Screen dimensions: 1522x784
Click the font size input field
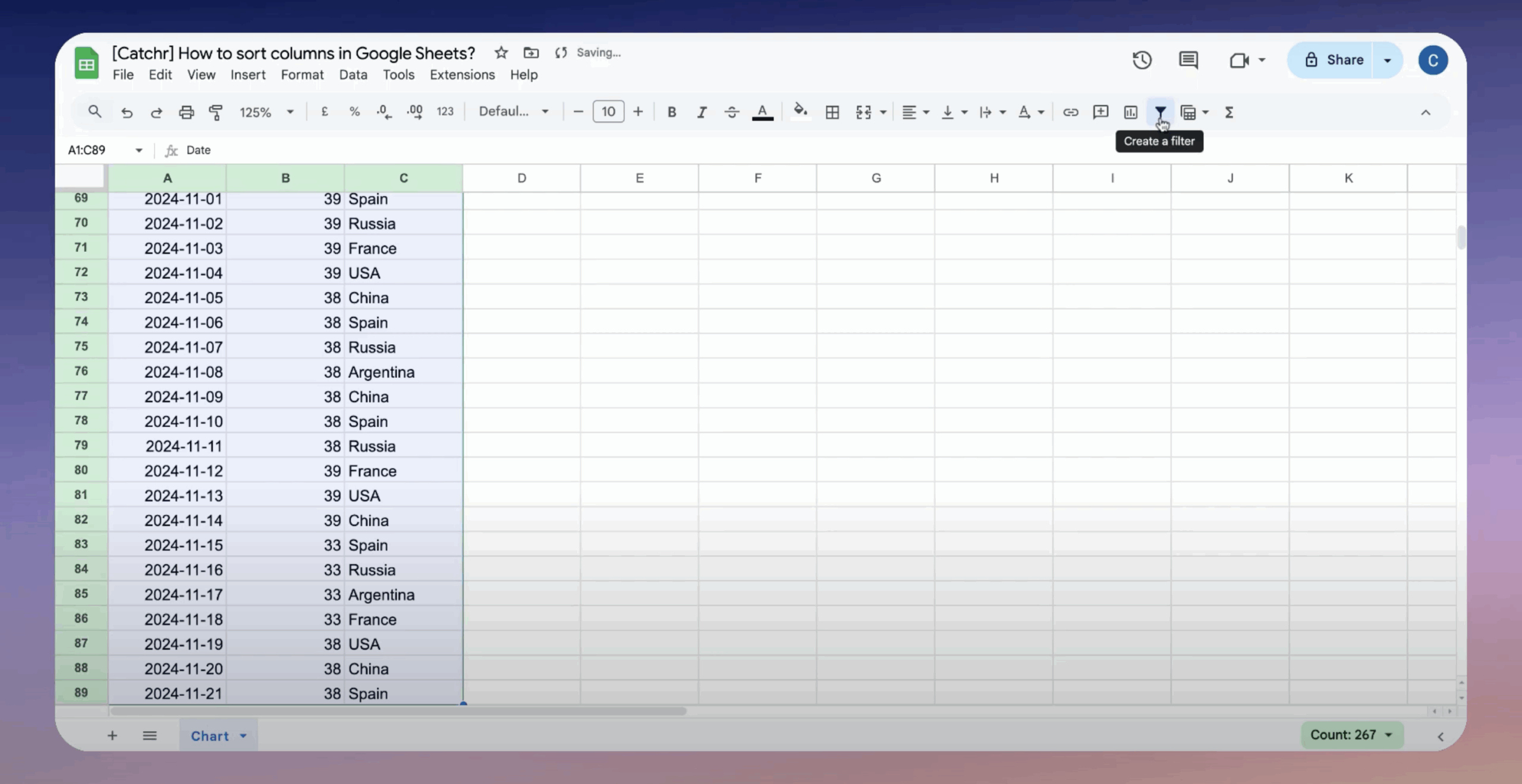[608, 112]
